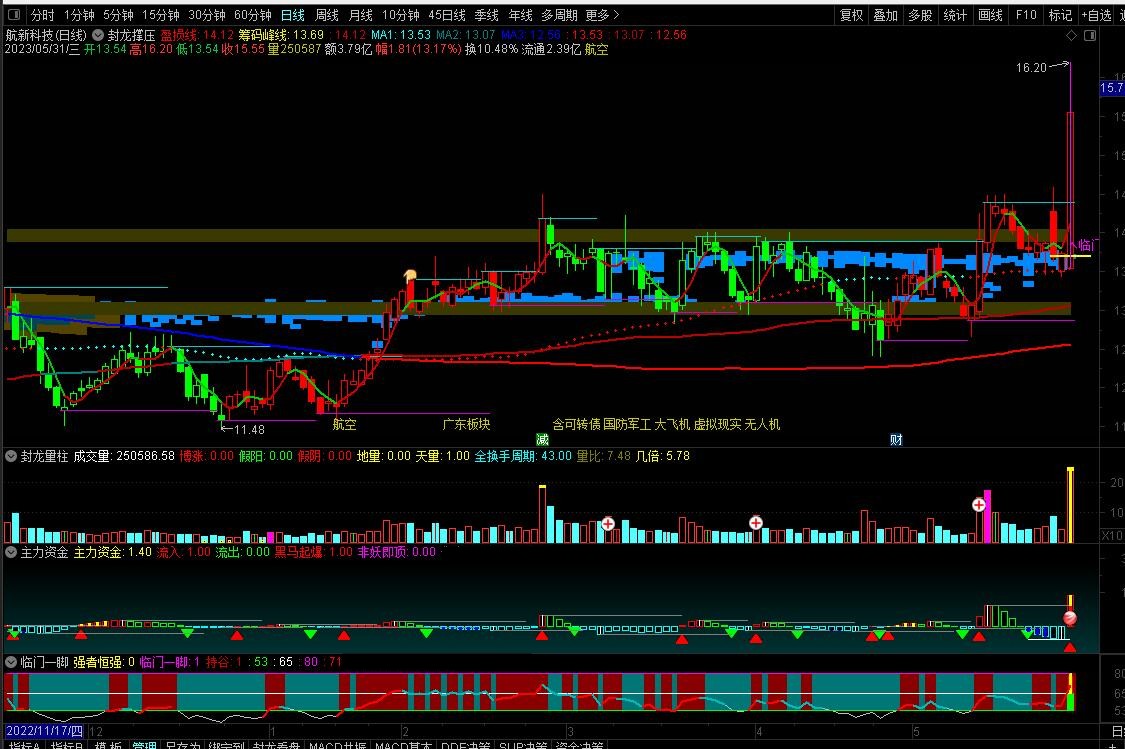Click the 复权 button
The image size is (1125, 749).
tap(852, 14)
